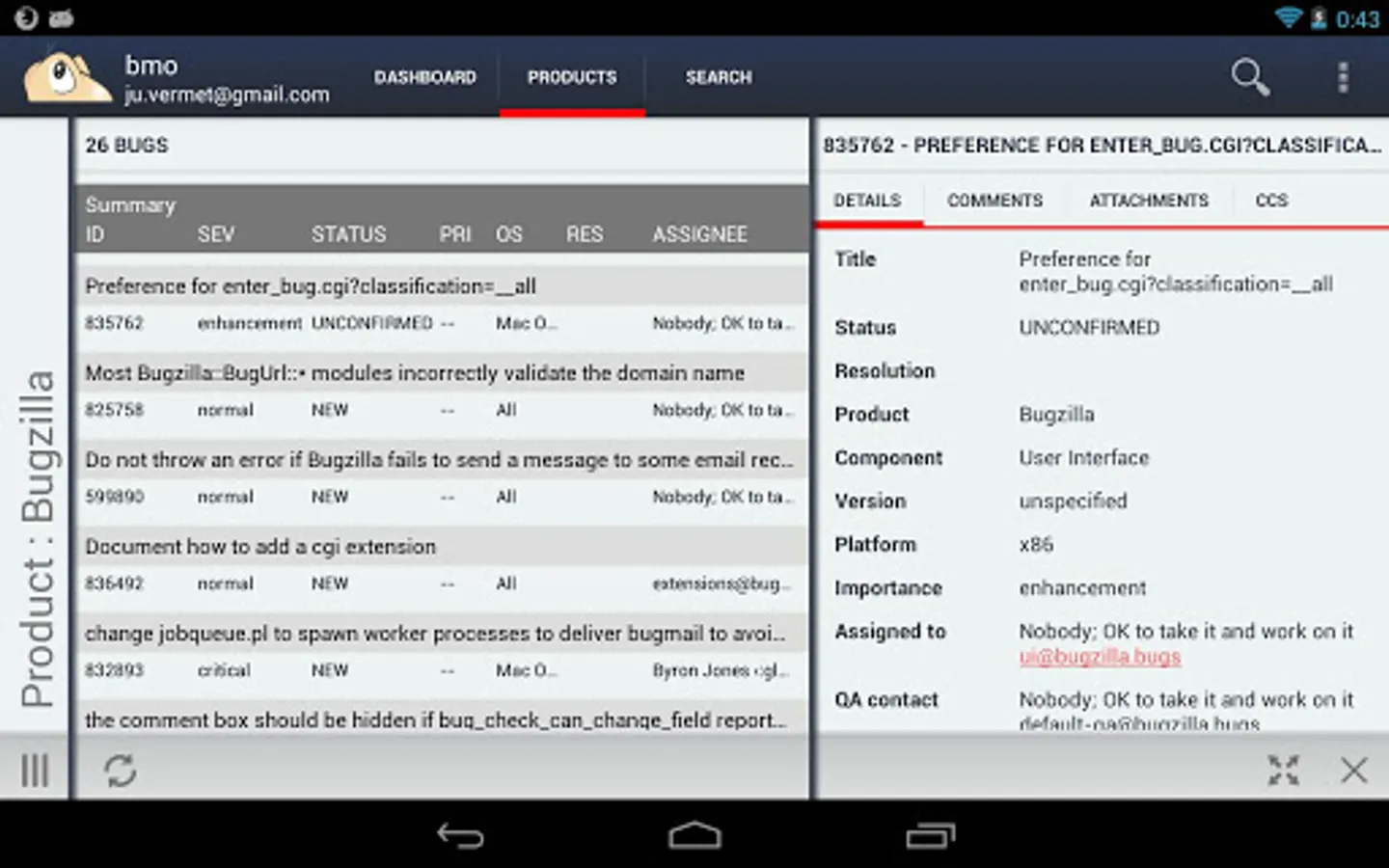This screenshot has height=868, width=1389.
Task: Open the Attachments tab
Action: pos(1149,201)
